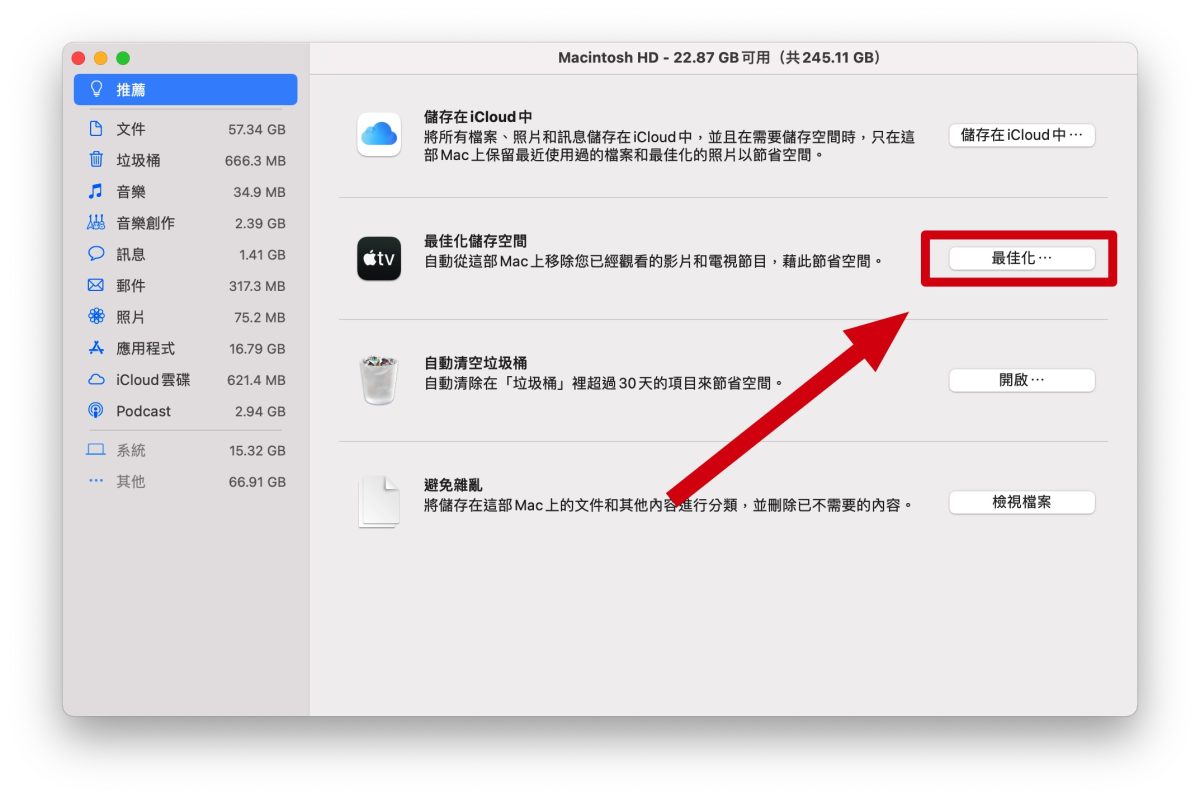This screenshot has height=799, width=1200.
Task: Click the 自動清空垃圾桶 heading
Action: click(x=475, y=362)
